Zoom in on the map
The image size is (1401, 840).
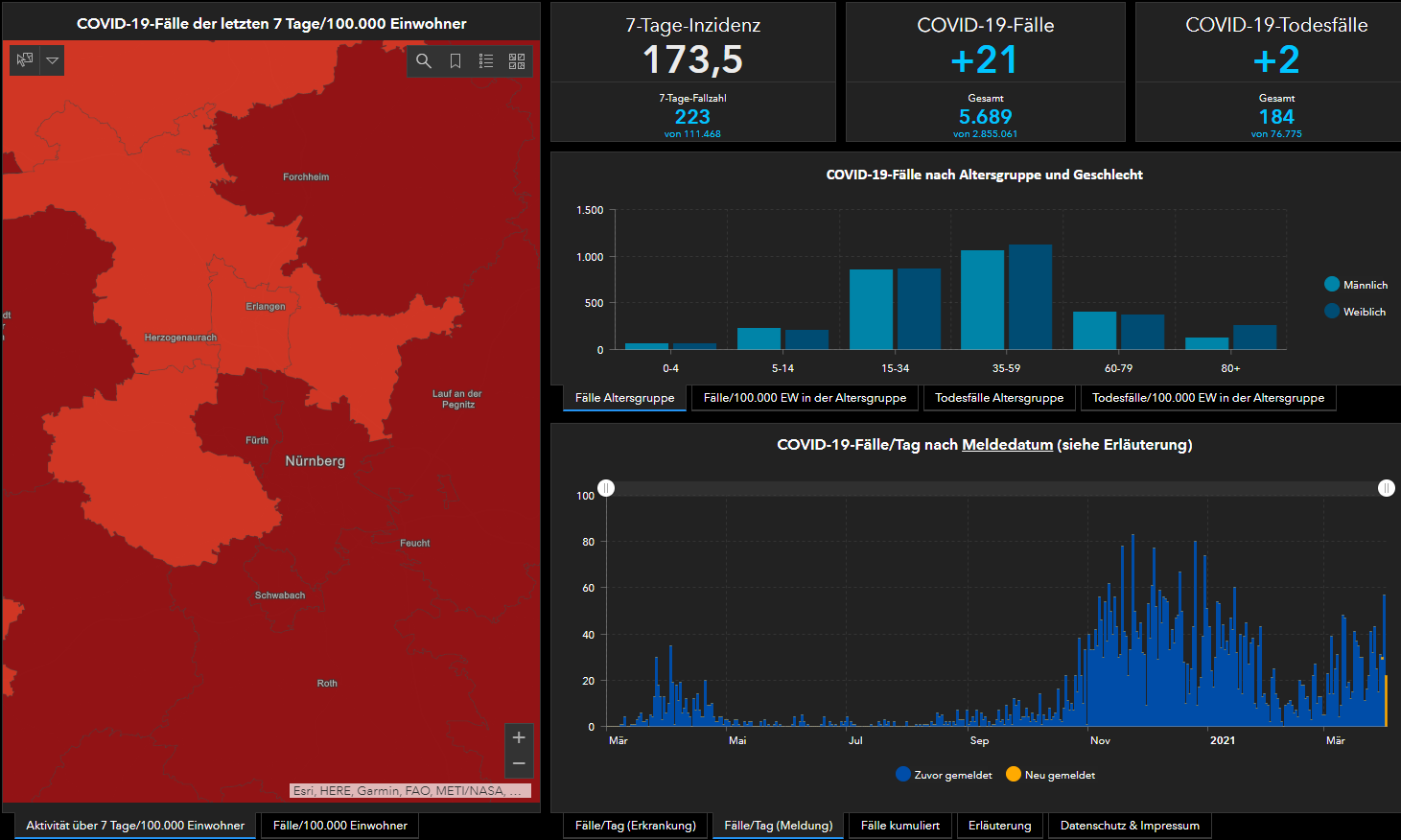point(519,737)
